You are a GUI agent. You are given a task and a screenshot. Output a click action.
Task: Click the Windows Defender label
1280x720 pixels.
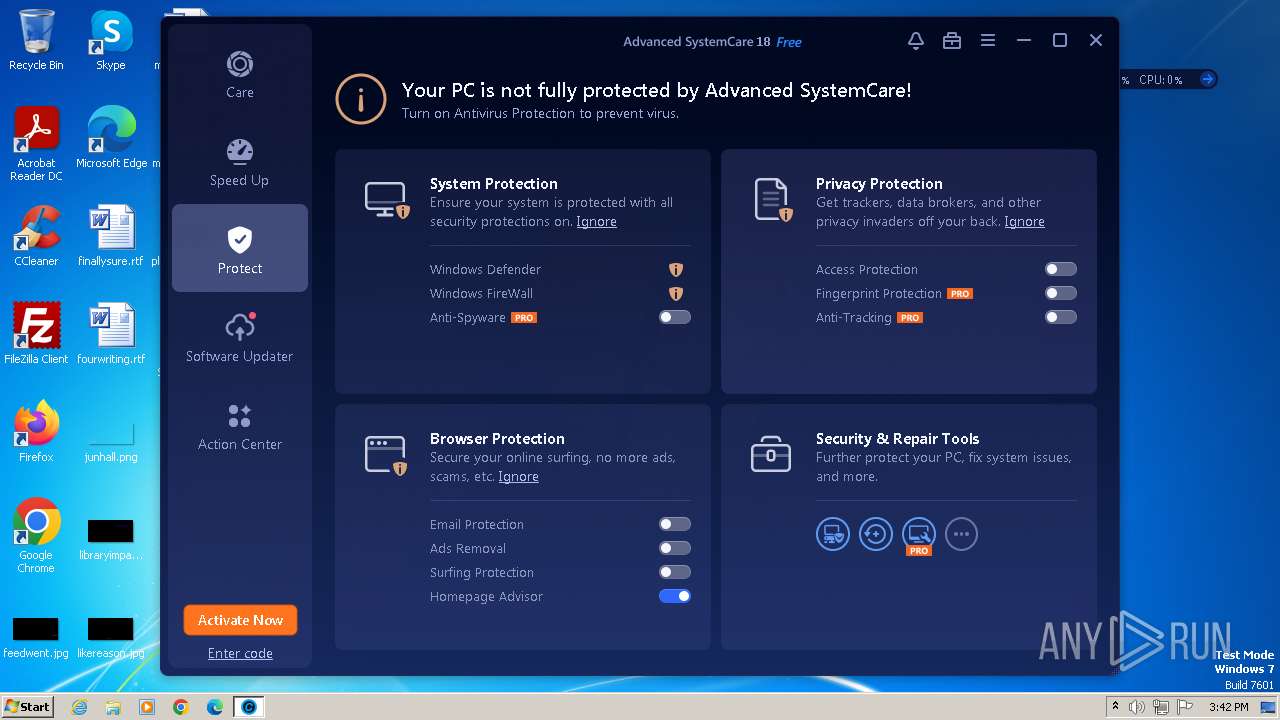click(486, 269)
